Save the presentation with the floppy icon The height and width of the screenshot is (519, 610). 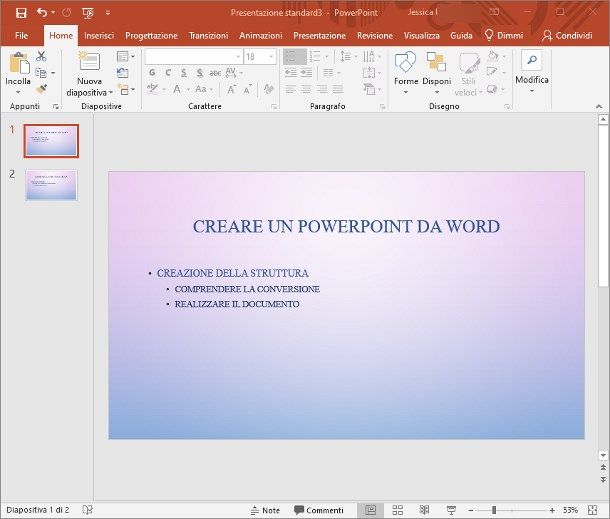click(x=21, y=13)
